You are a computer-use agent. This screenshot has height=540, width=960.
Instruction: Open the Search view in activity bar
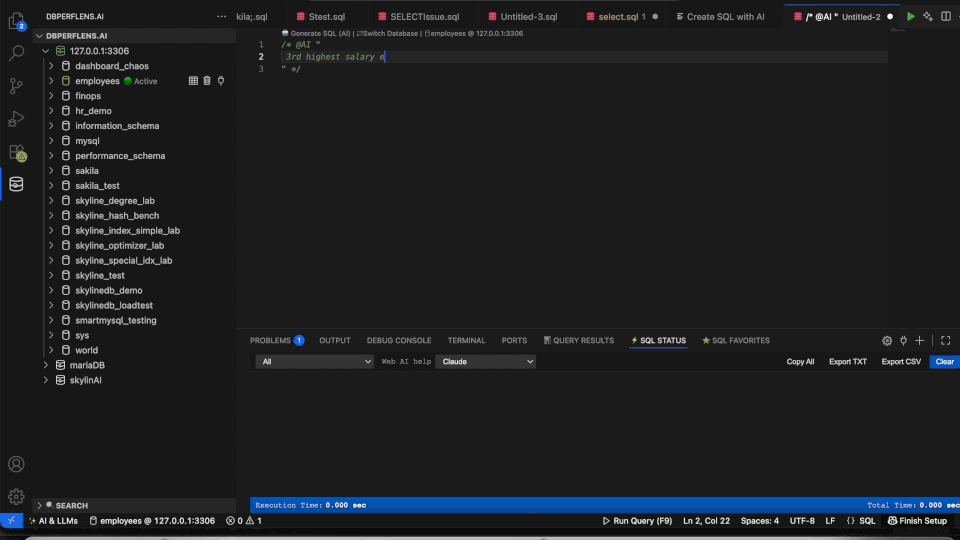[17, 53]
